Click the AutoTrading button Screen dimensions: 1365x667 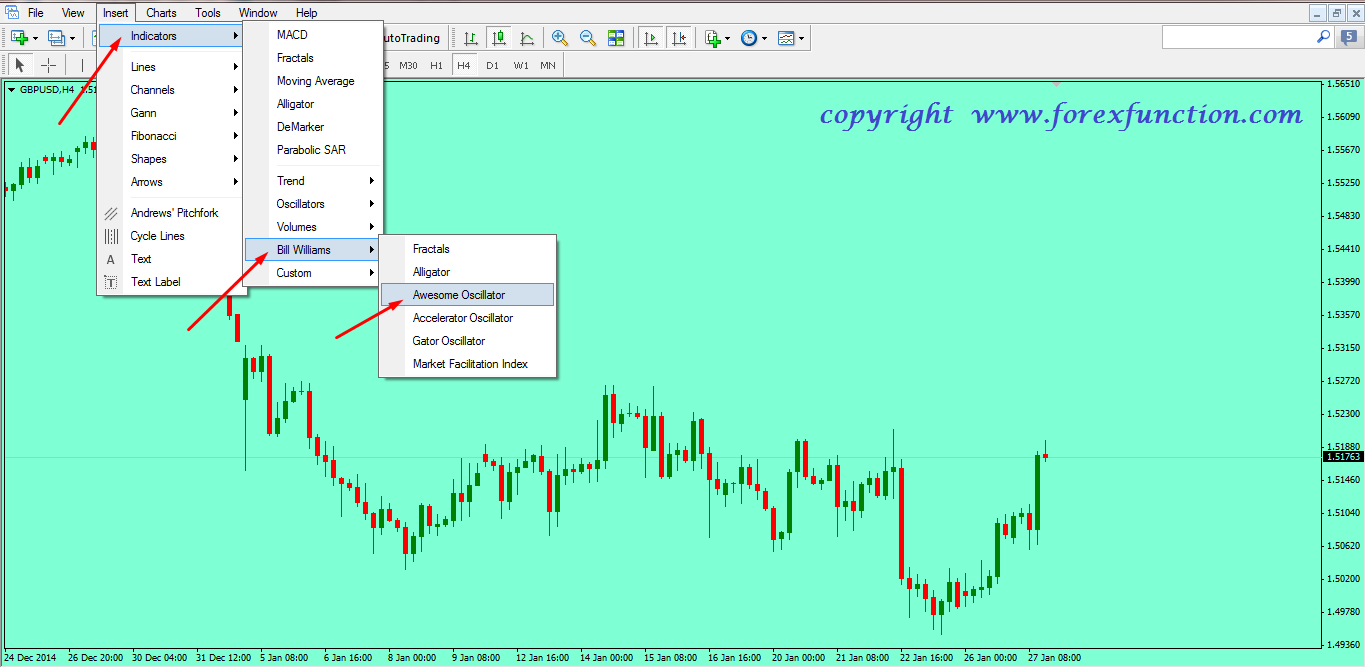point(413,38)
